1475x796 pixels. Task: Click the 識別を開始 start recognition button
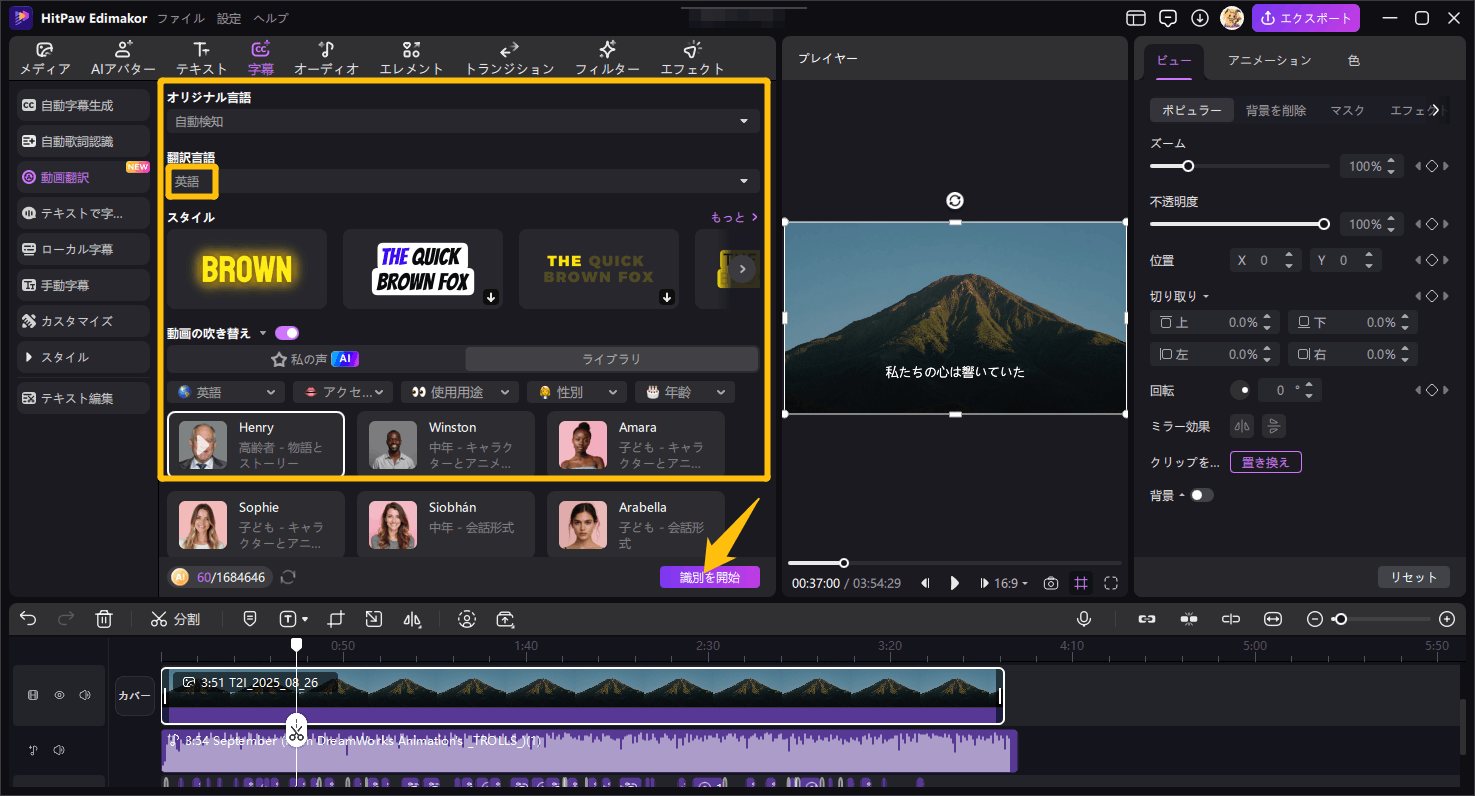click(x=709, y=577)
